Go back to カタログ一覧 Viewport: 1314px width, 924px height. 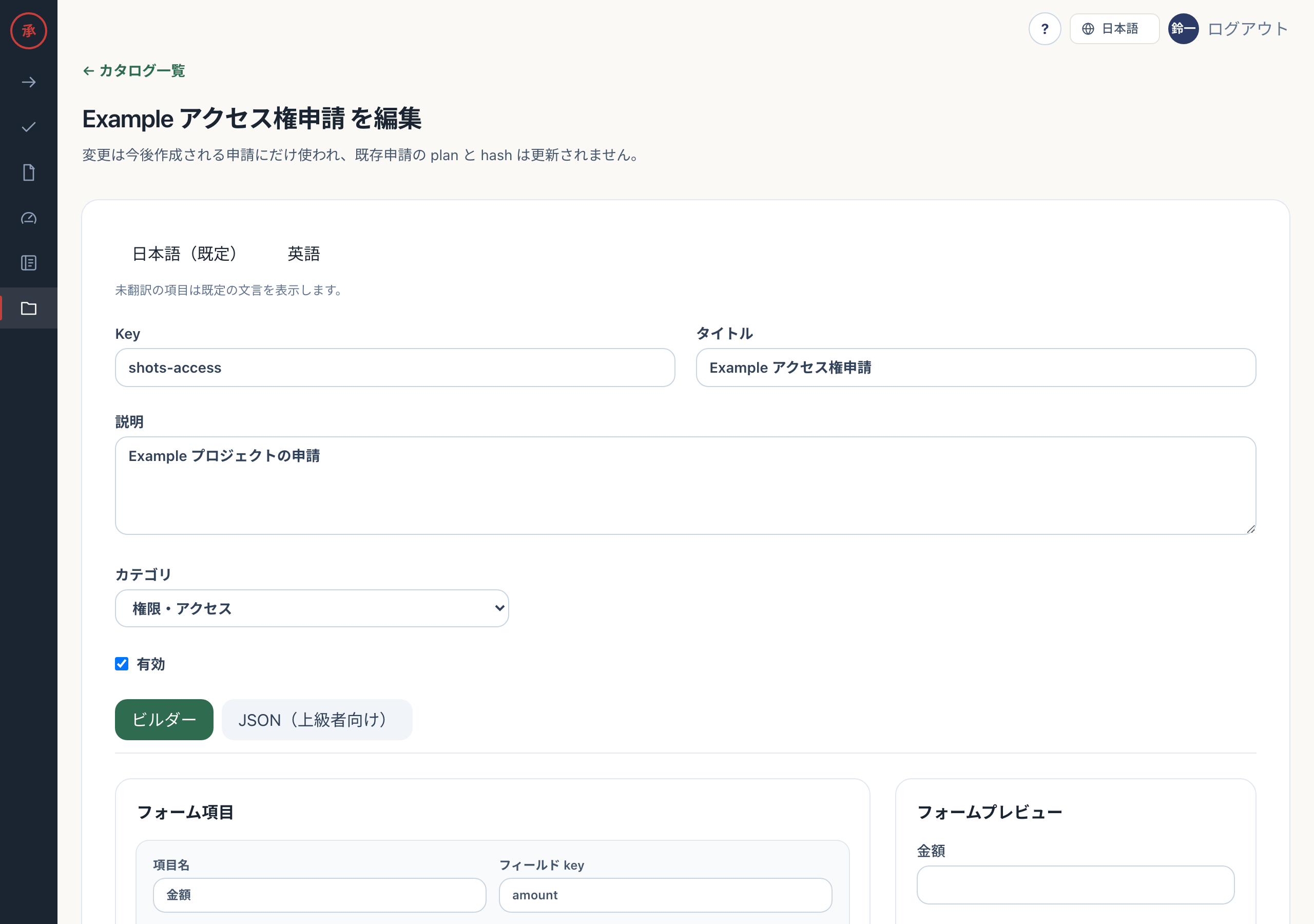tap(134, 70)
